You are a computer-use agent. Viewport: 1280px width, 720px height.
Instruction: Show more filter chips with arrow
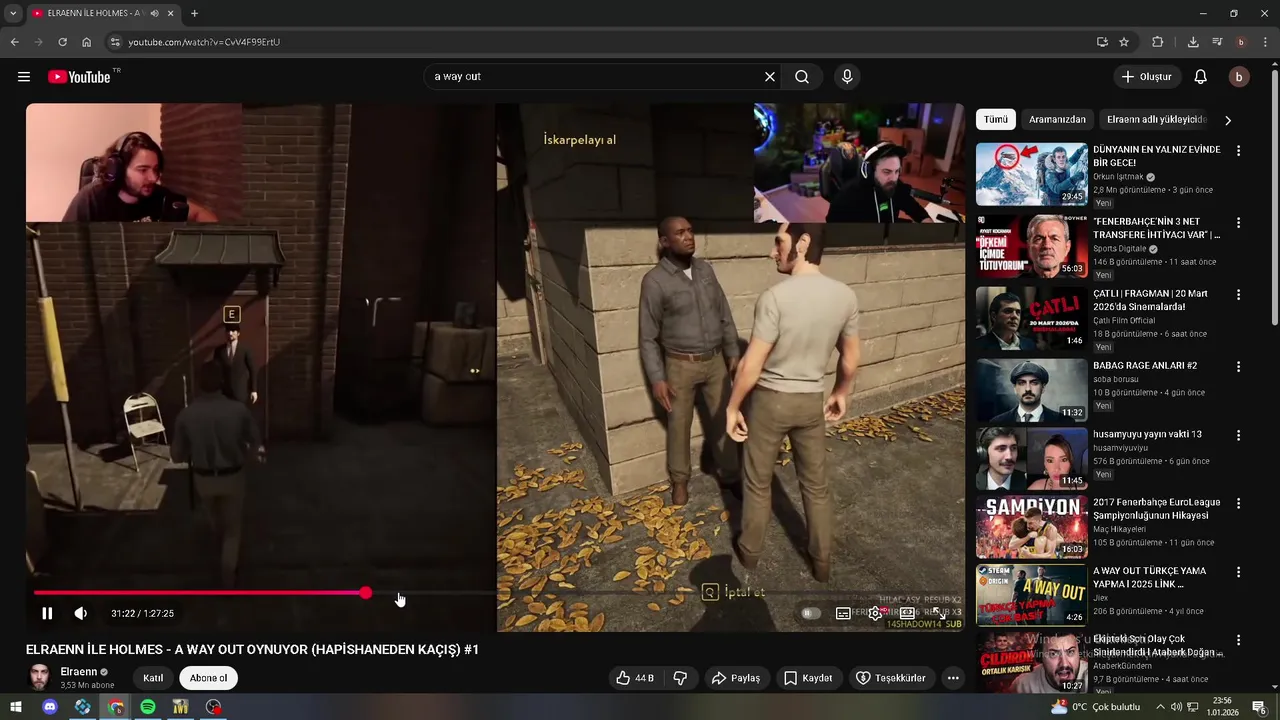coord(1228,120)
